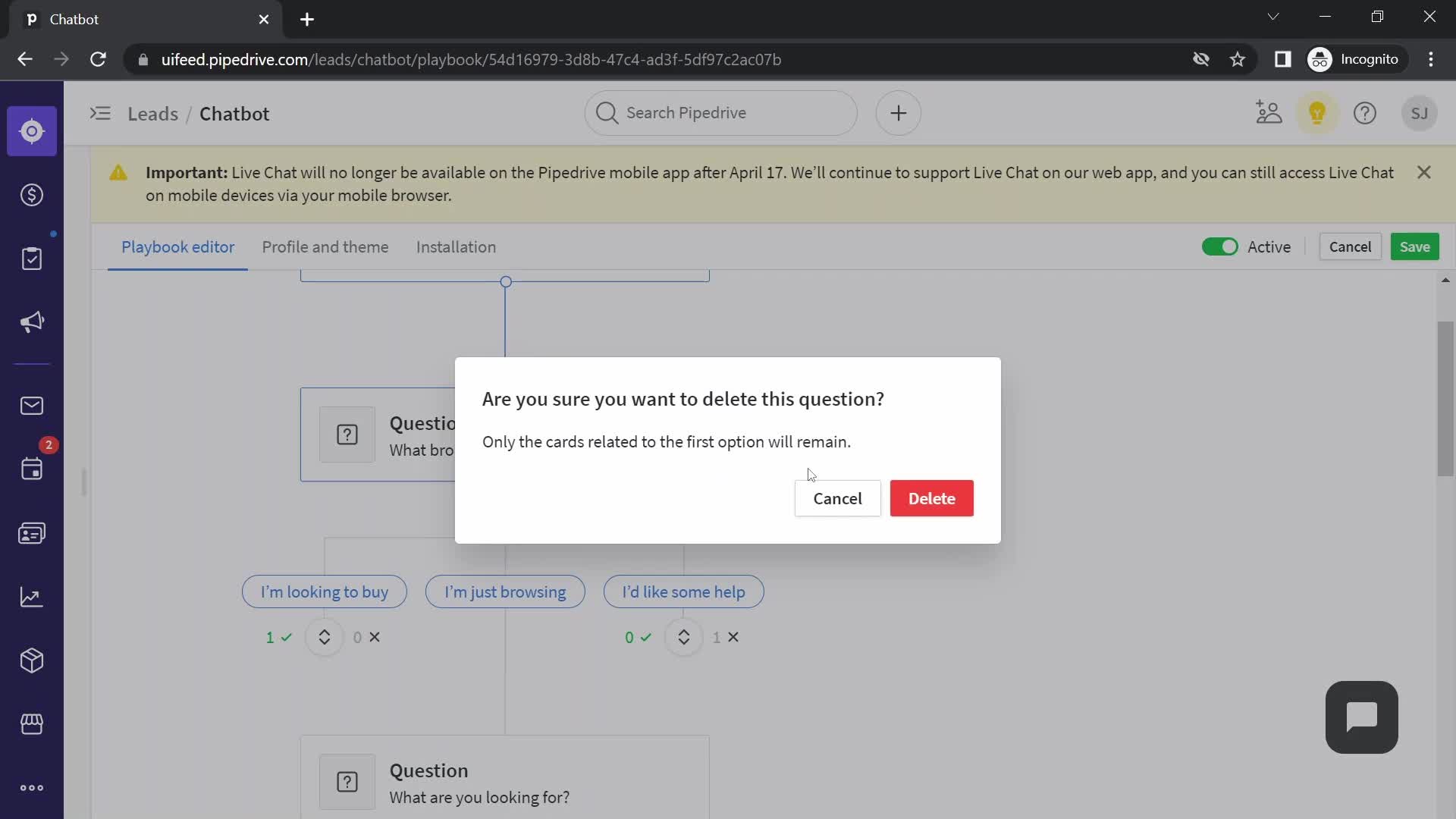1456x819 pixels.
Task: Open the browser side panel icon
Action: pos(1282,59)
